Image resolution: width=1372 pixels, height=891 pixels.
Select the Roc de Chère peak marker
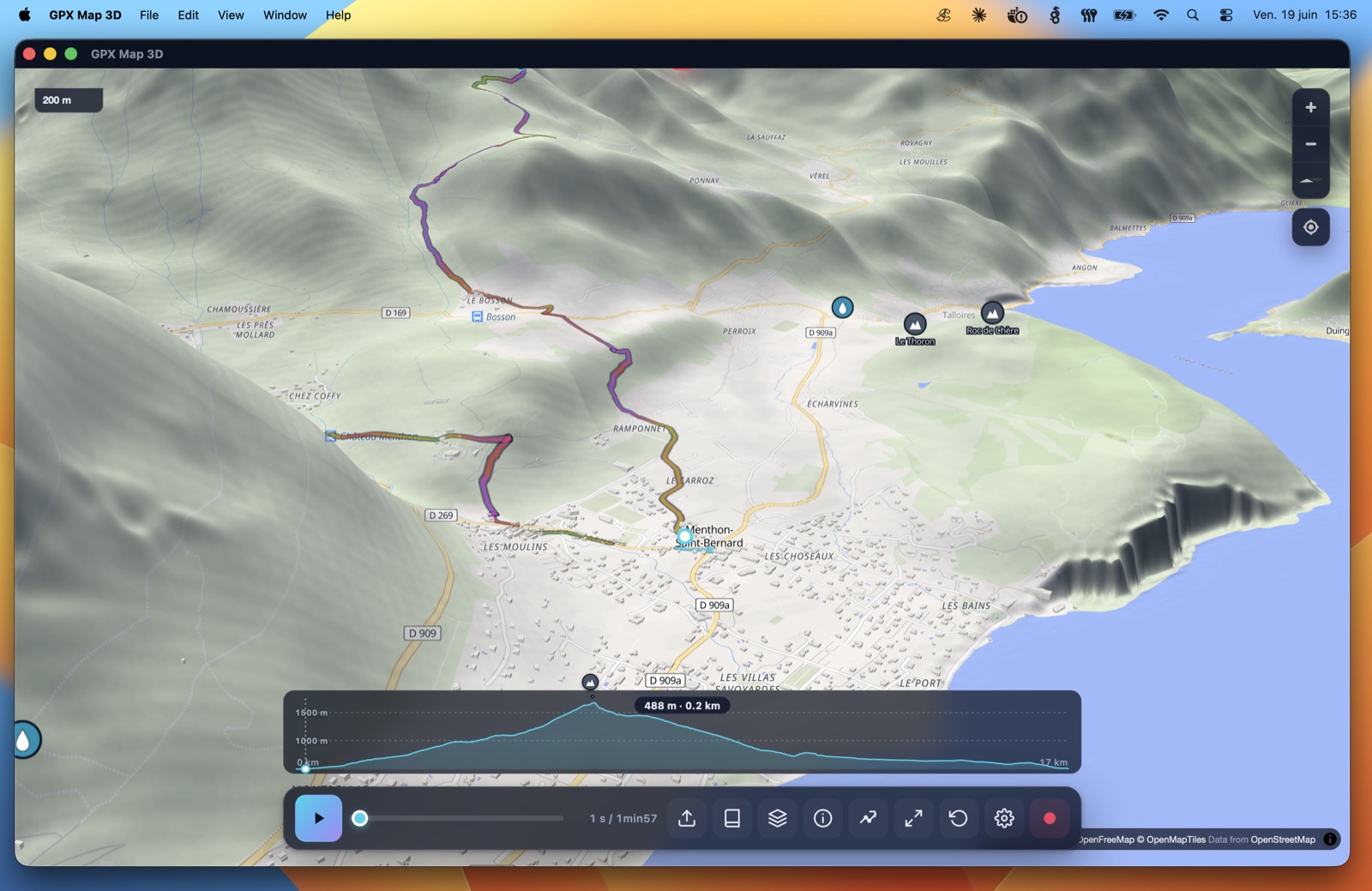[992, 313]
